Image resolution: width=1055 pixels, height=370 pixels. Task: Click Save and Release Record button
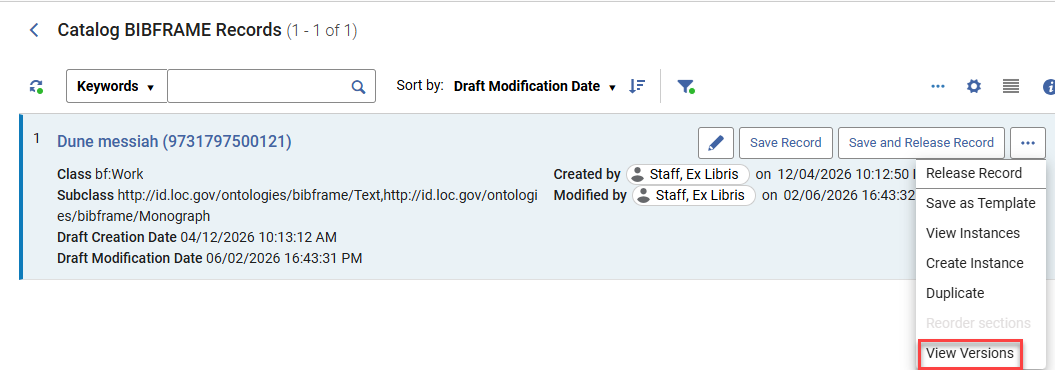921,143
